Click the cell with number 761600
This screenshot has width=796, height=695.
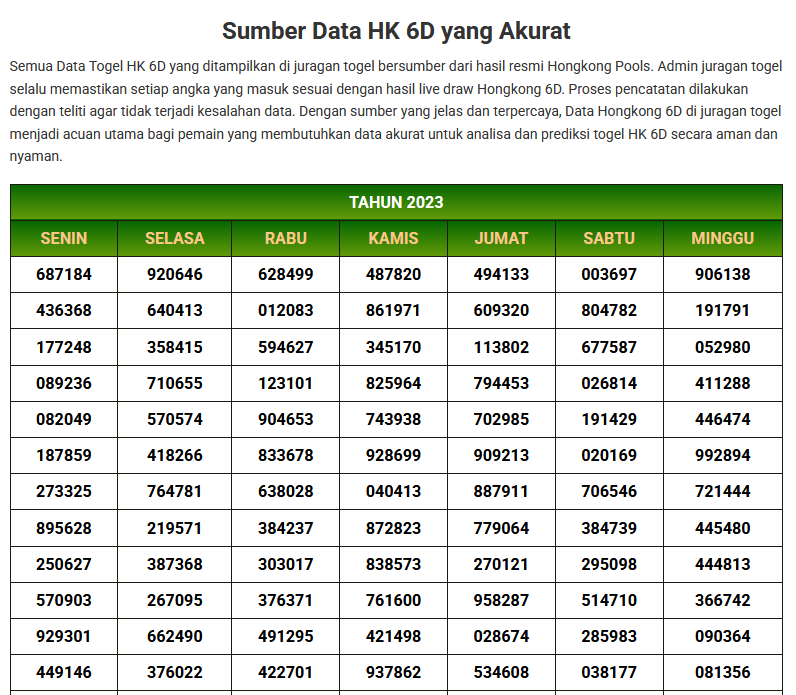pyautogui.click(x=393, y=600)
